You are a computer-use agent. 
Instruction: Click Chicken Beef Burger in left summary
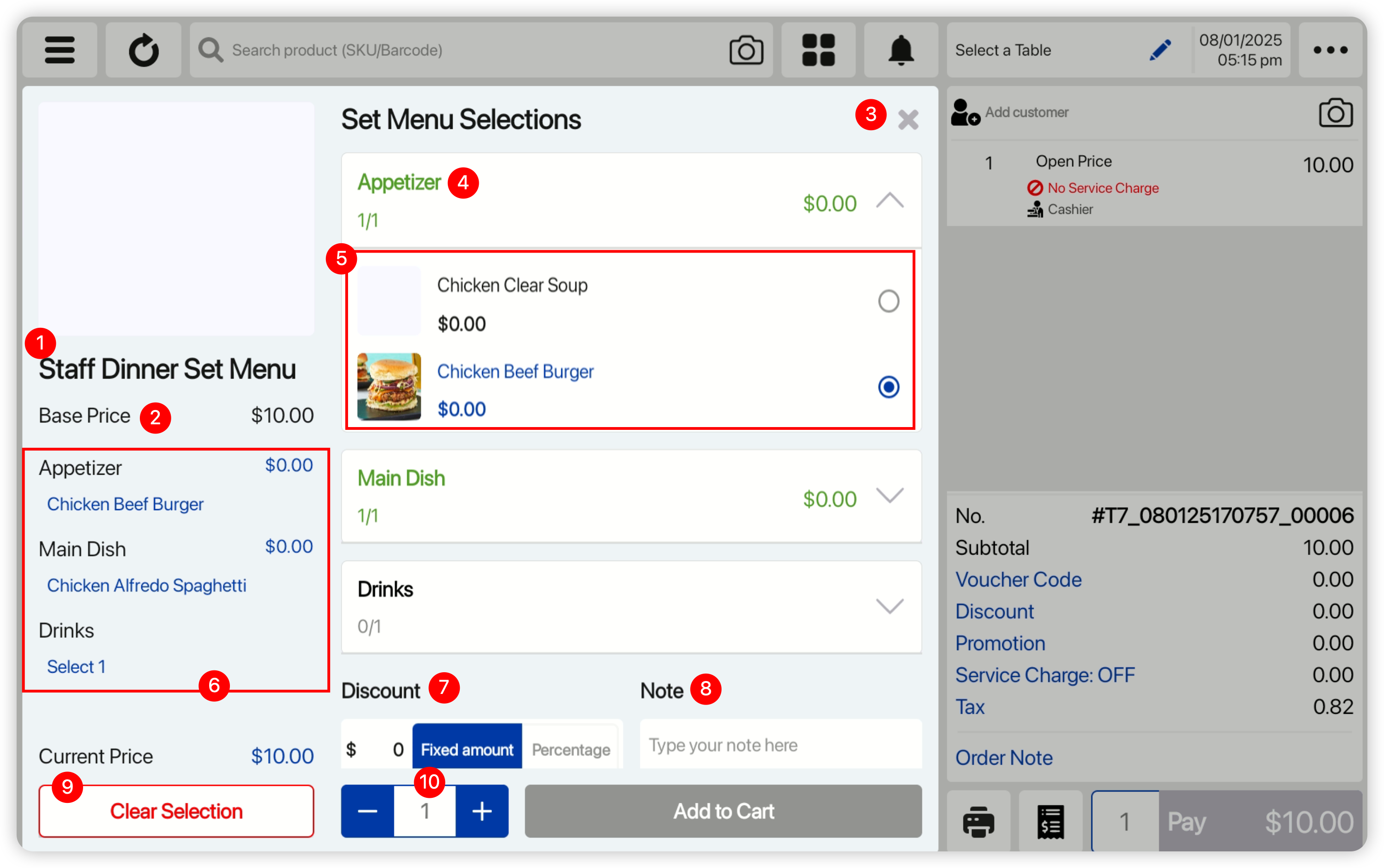tap(125, 504)
